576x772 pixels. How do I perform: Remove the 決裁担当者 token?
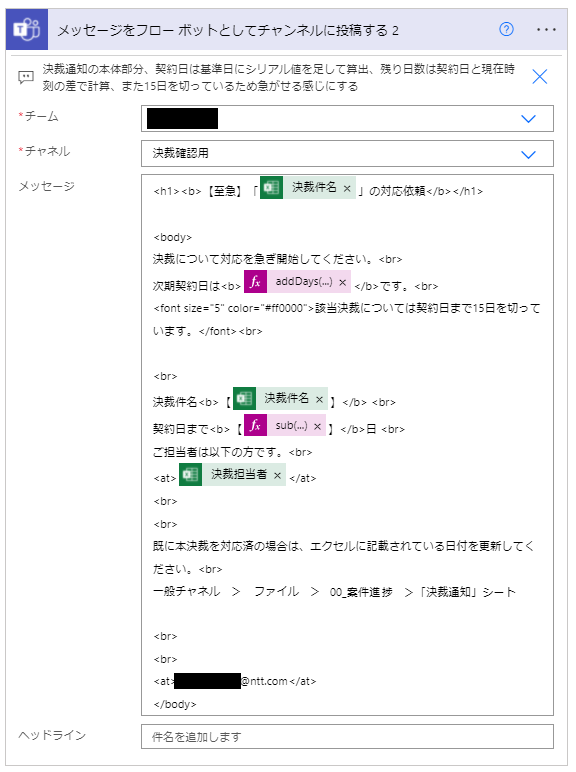277,475
